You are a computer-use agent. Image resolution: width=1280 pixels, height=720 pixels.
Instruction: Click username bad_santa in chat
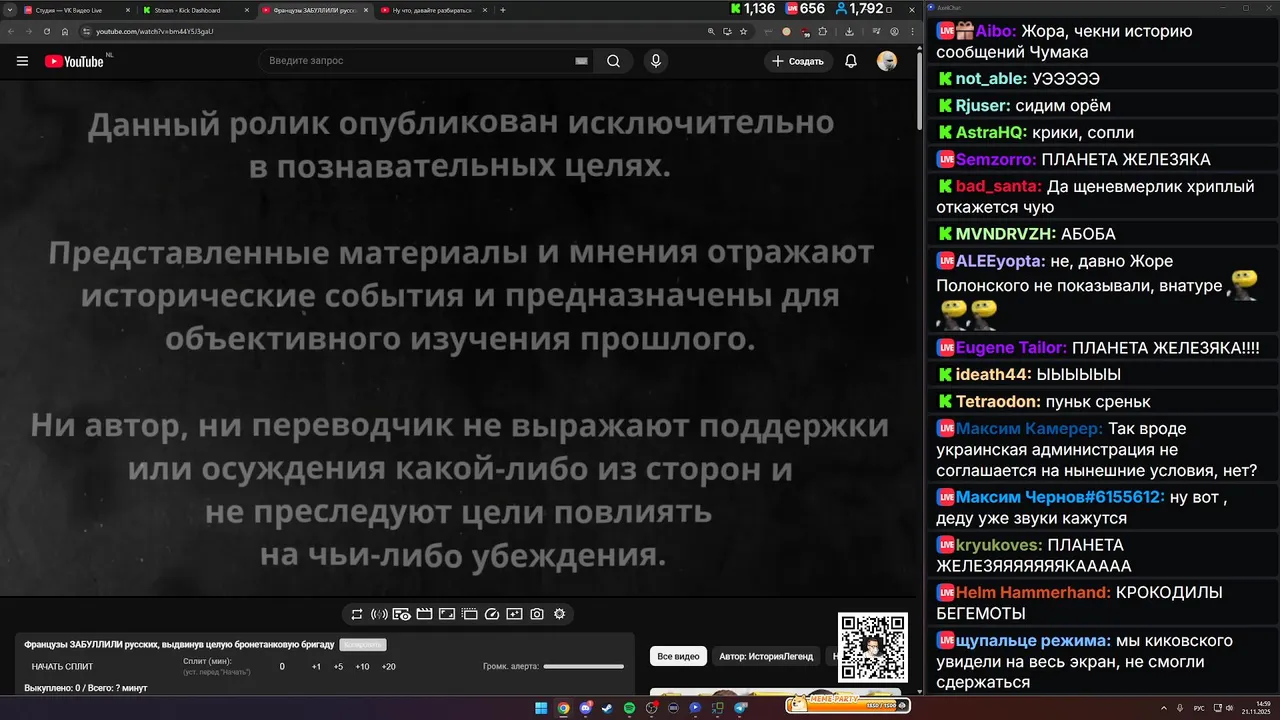(x=998, y=186)
